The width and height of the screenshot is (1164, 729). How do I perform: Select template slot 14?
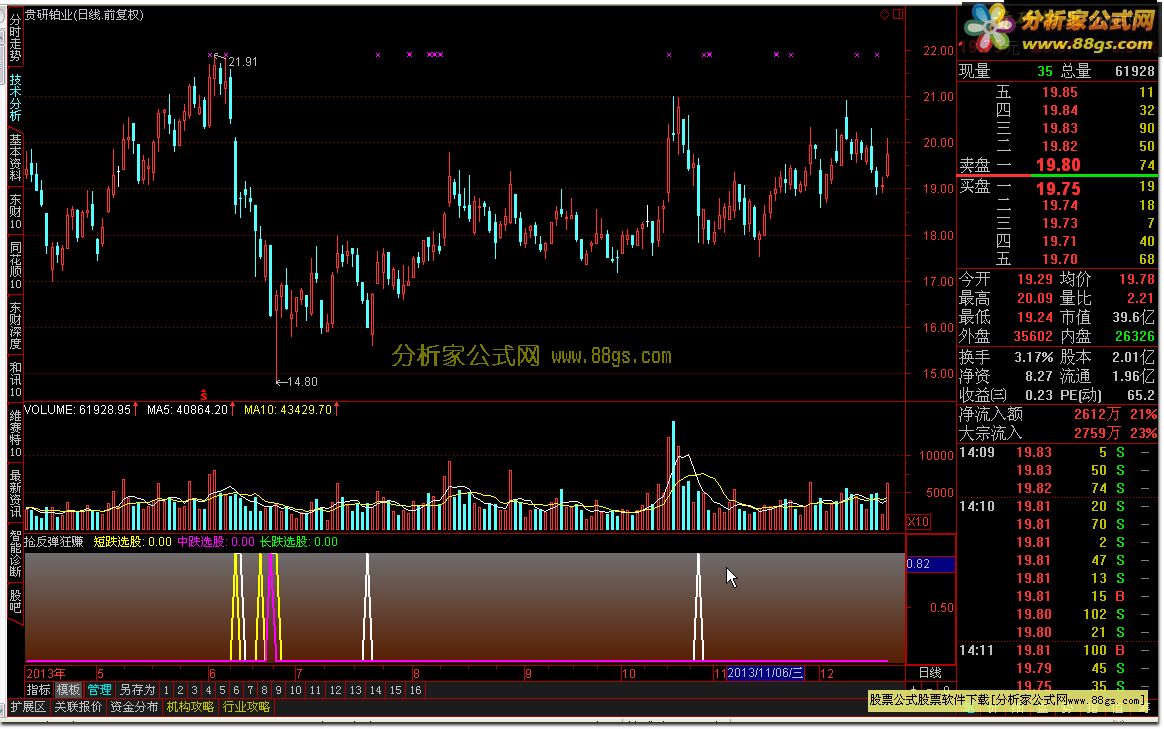(x=376, y=690)
